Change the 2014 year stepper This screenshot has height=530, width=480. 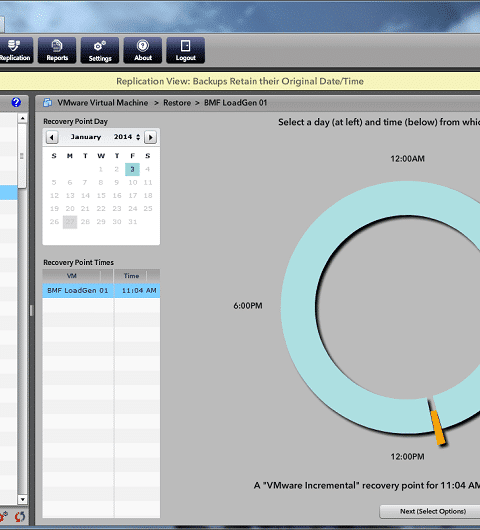tap(138, 137)
